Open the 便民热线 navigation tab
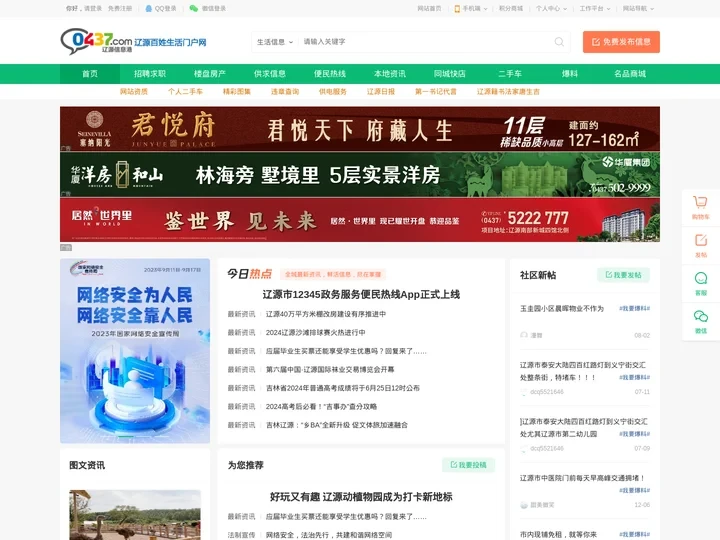Viewport: 720px width, 540px height. (x=330, y=74)
